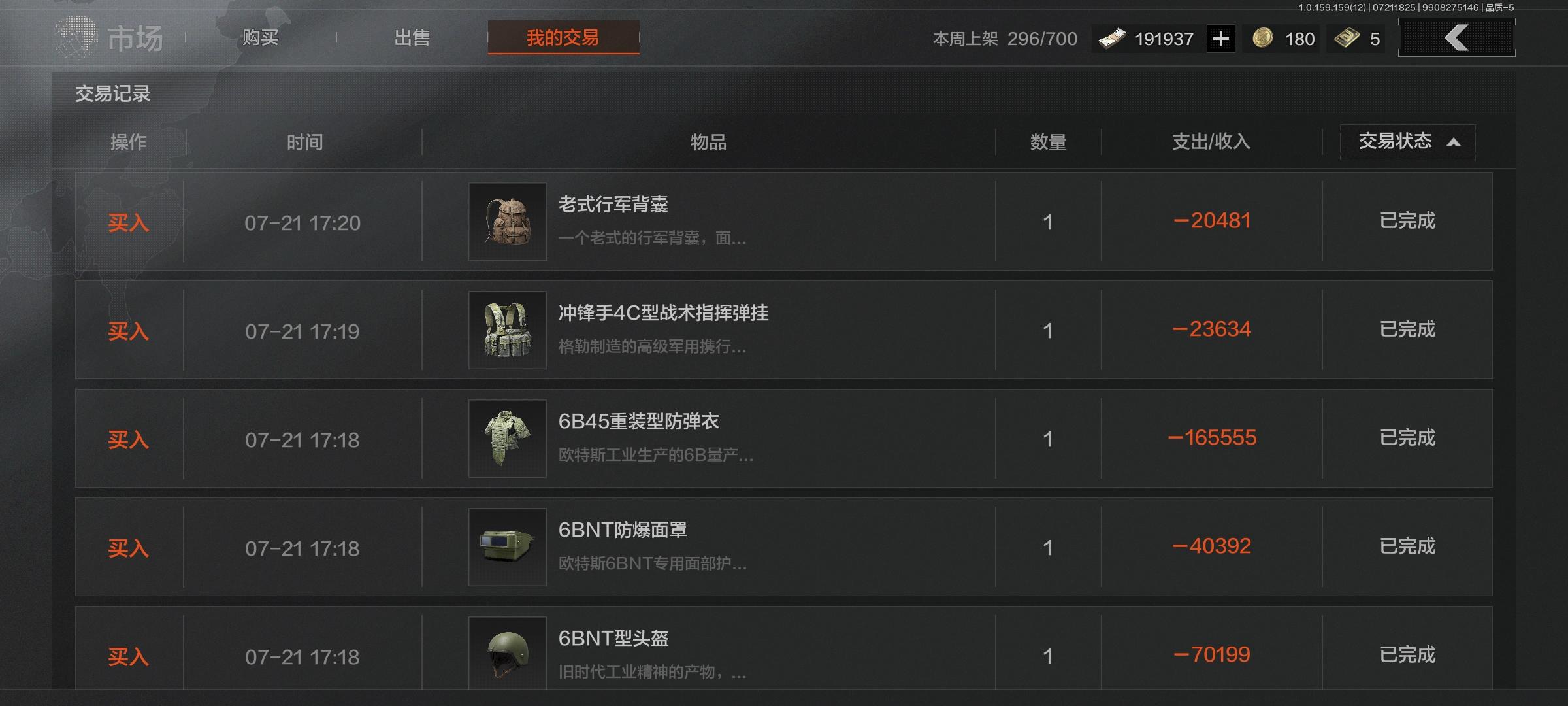Switch to the 出售 tab

click(412, 38)
